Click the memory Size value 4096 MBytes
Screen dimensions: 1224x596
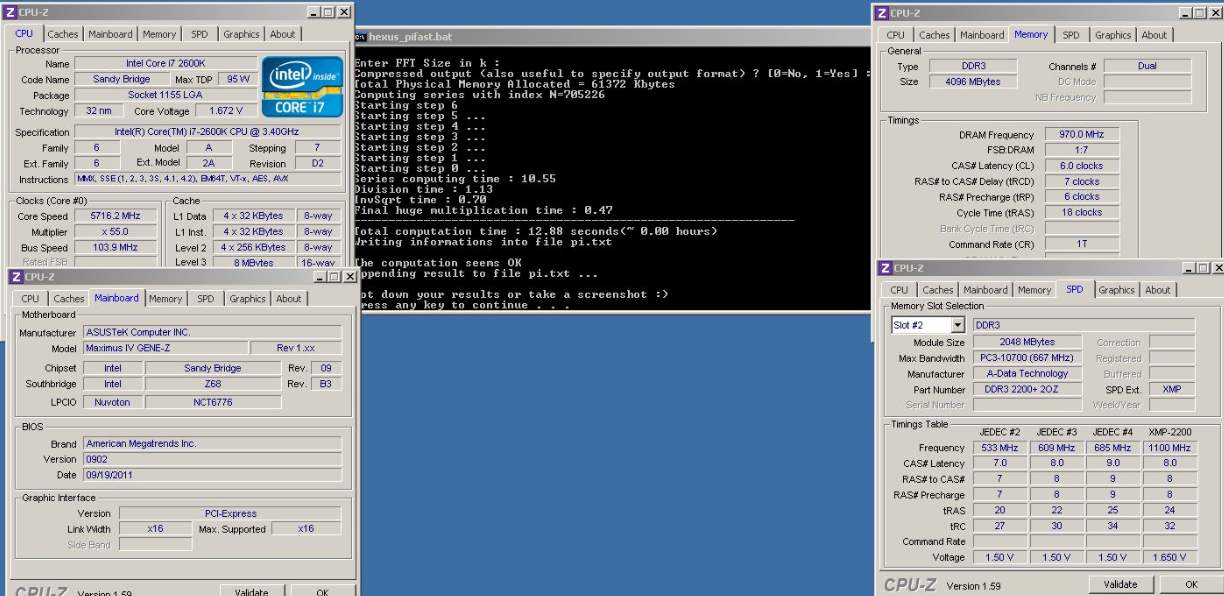pos(972,82)
